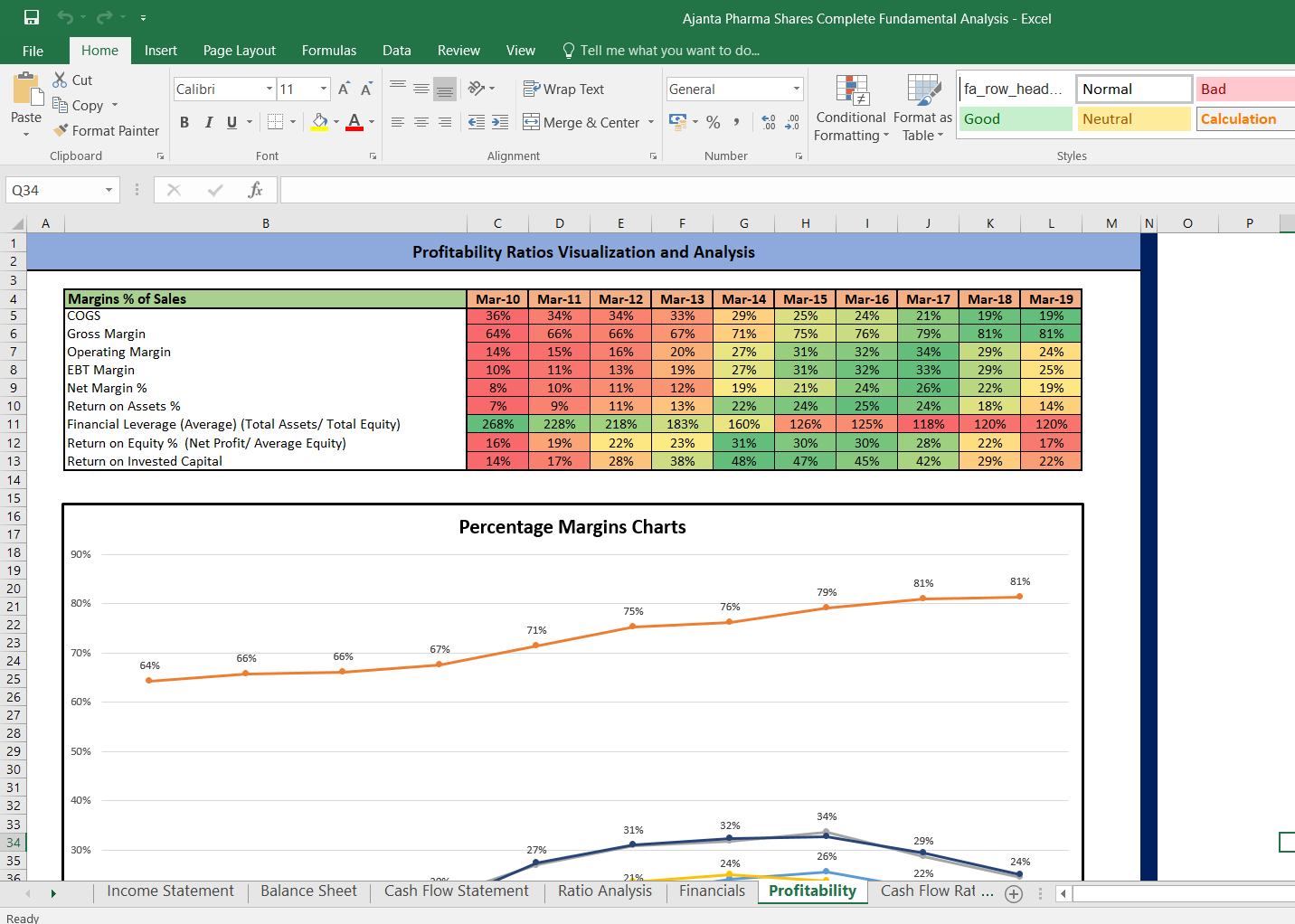Click the Increase Decimal icon
Viewport: 1295px width, 924px height.
click(769, 122)
